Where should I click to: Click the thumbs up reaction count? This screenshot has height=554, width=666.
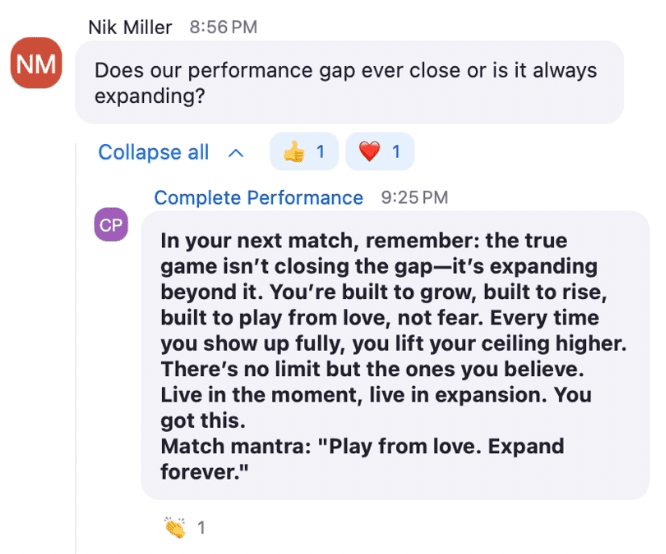click(320, 152)
